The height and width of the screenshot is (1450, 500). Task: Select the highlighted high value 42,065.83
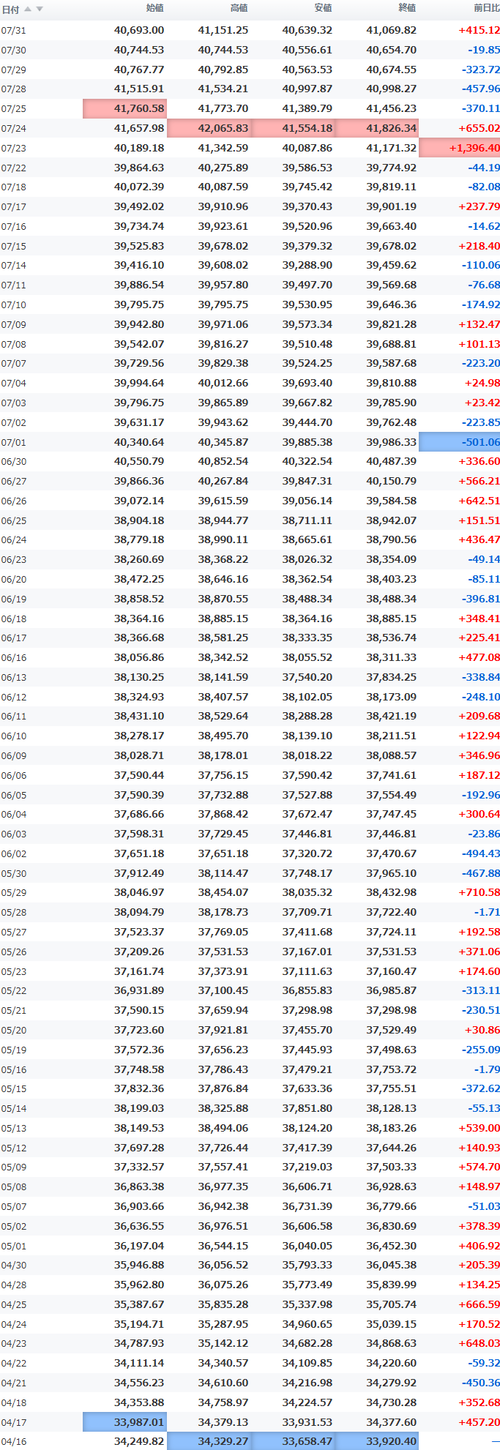[x=209, y=128]
